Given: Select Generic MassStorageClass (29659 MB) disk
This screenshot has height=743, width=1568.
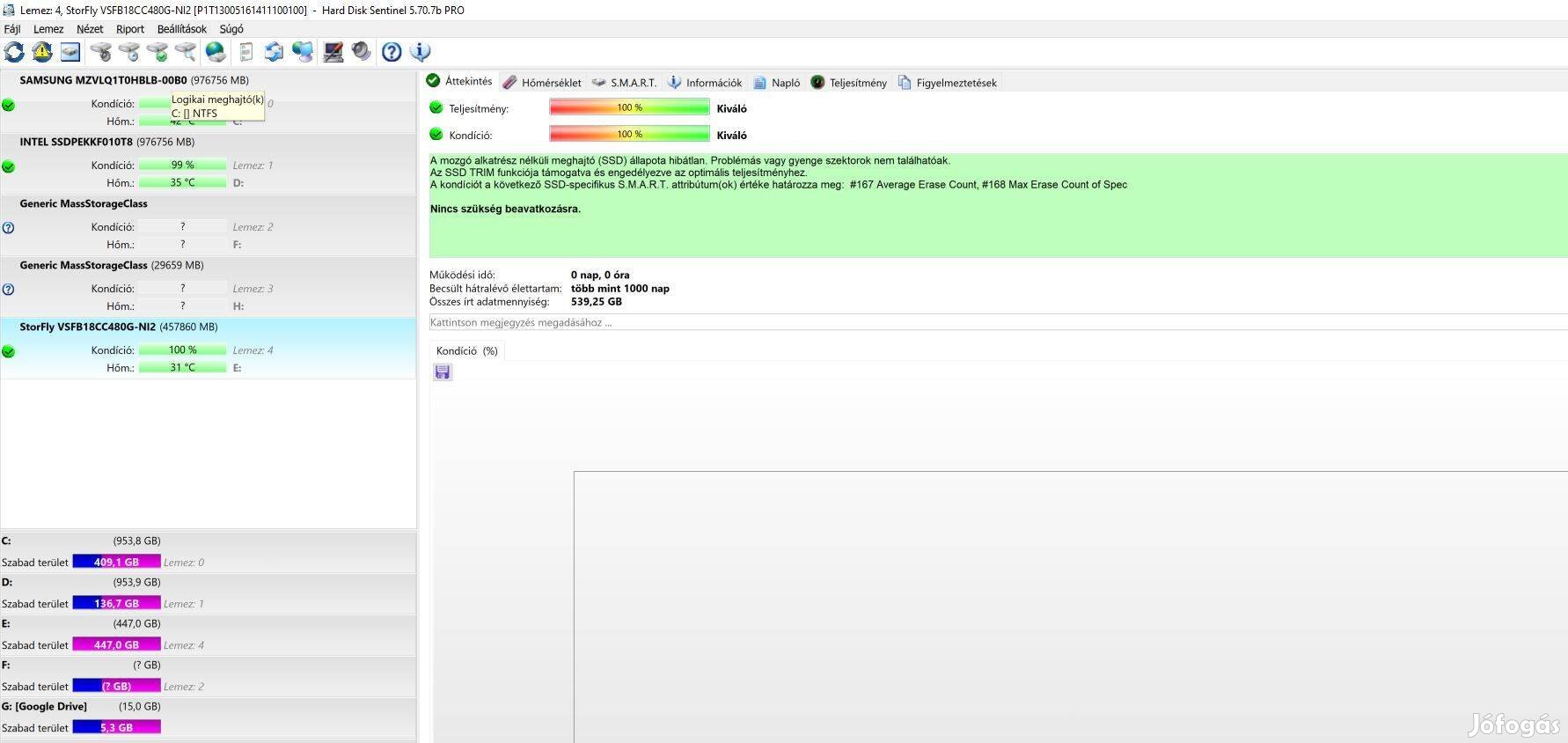Looking at the screenshot, I should coord(209,286).
